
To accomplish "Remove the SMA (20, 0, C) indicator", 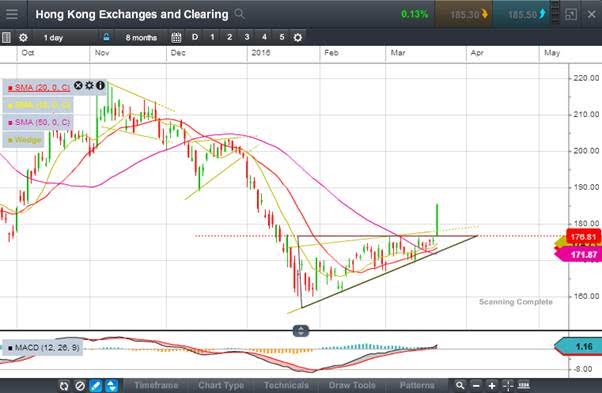I will click(78, 86).
